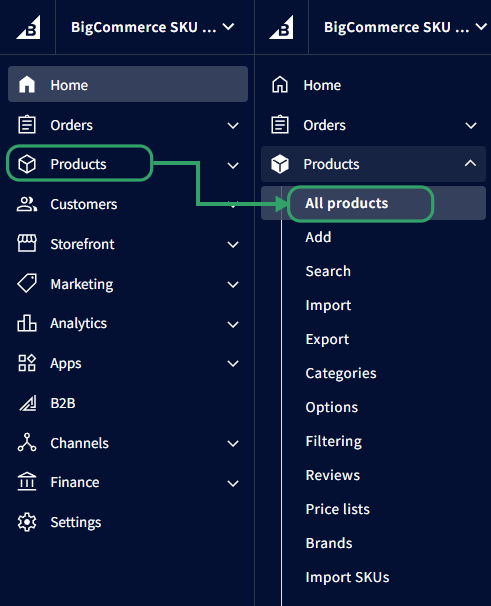The height and width of the screenshot is (606, 491).
Task: Click the store name text in the left header
Action: point(143,27)
